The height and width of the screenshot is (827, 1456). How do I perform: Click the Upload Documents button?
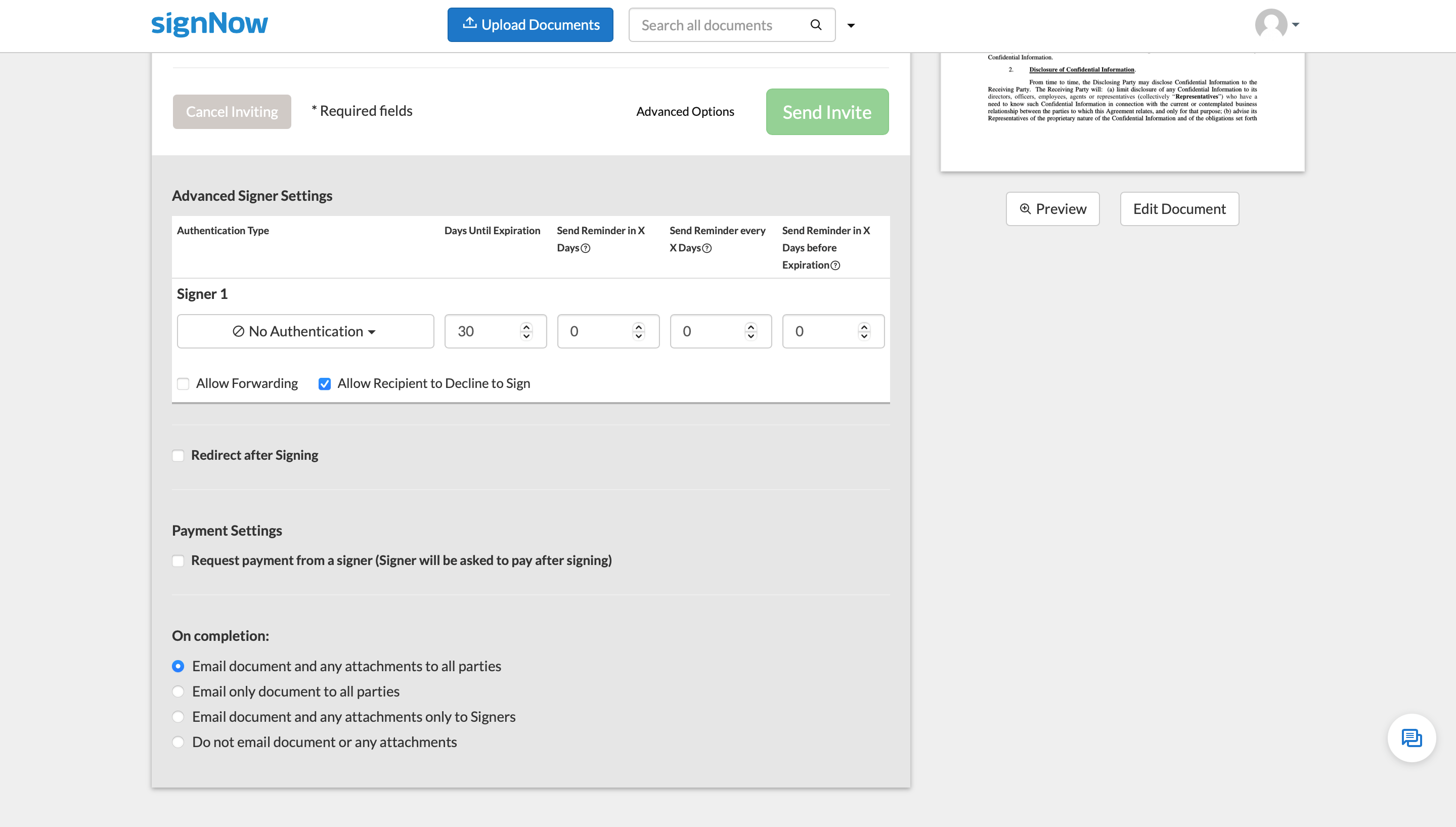(530, 24)
